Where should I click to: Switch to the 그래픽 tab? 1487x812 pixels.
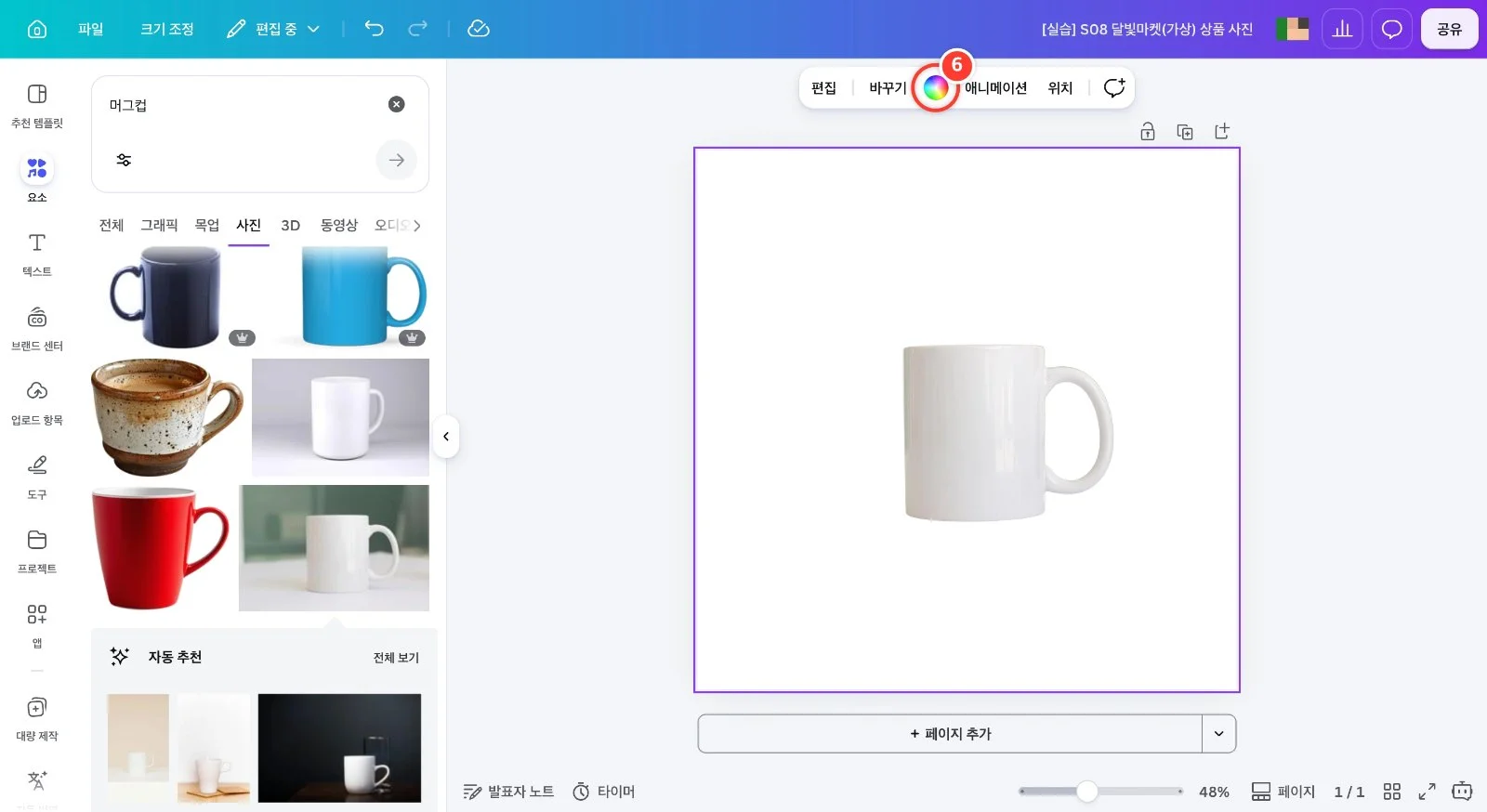click(159, 225)
